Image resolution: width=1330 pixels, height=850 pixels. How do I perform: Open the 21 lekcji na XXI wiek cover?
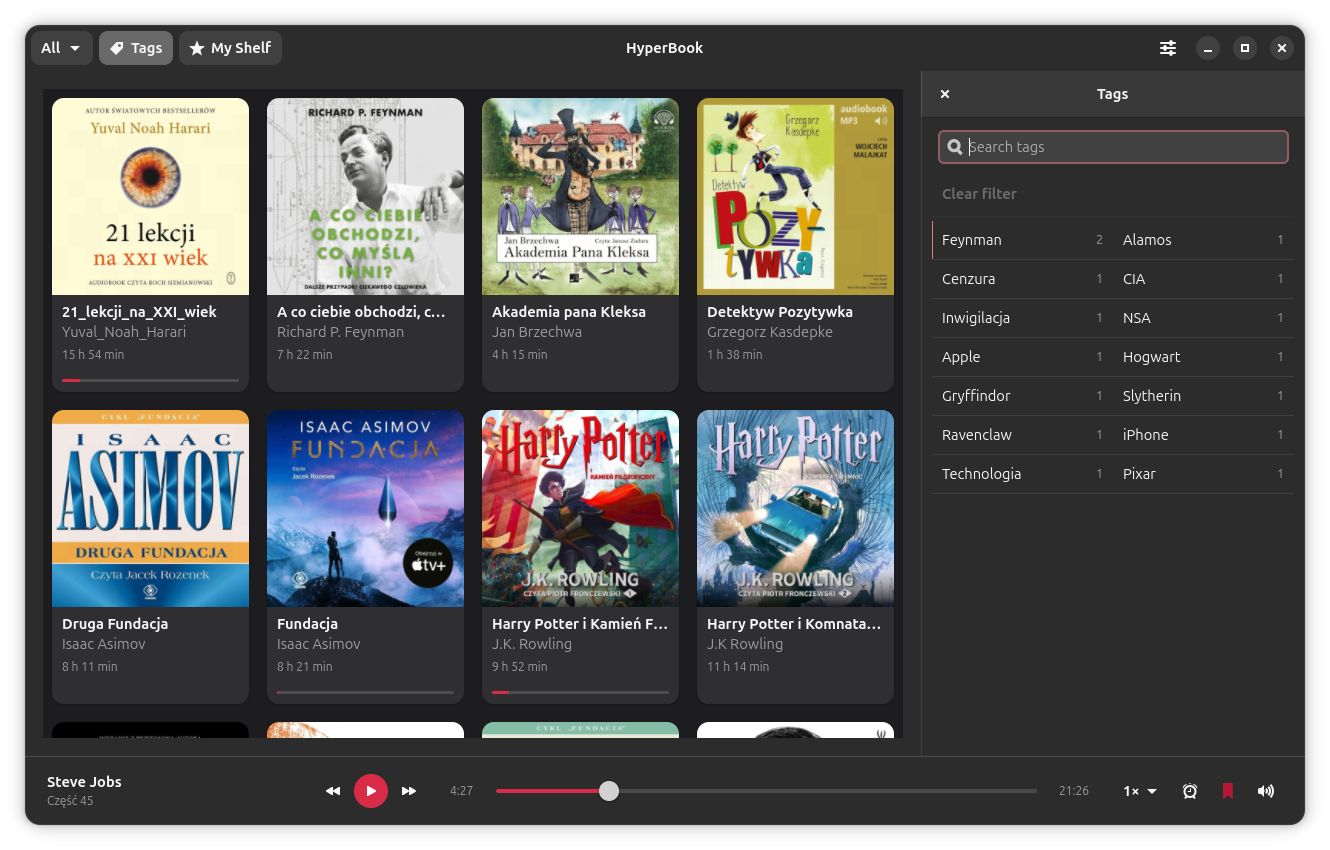pyautogui.click(x=150, y=196)
